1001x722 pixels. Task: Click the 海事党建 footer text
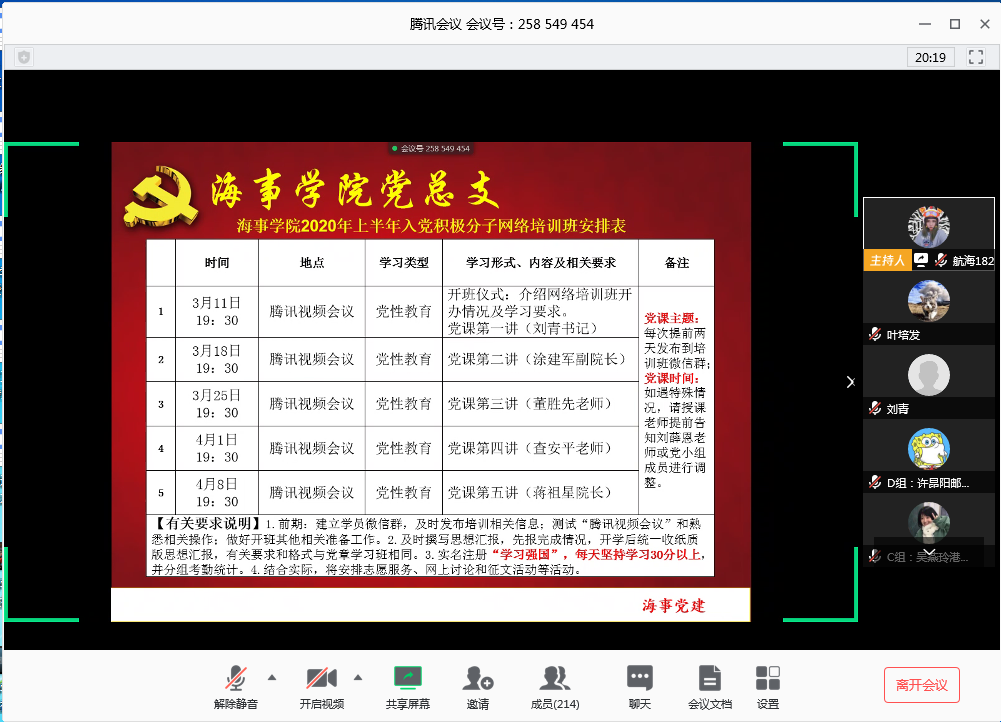[674, 605]
